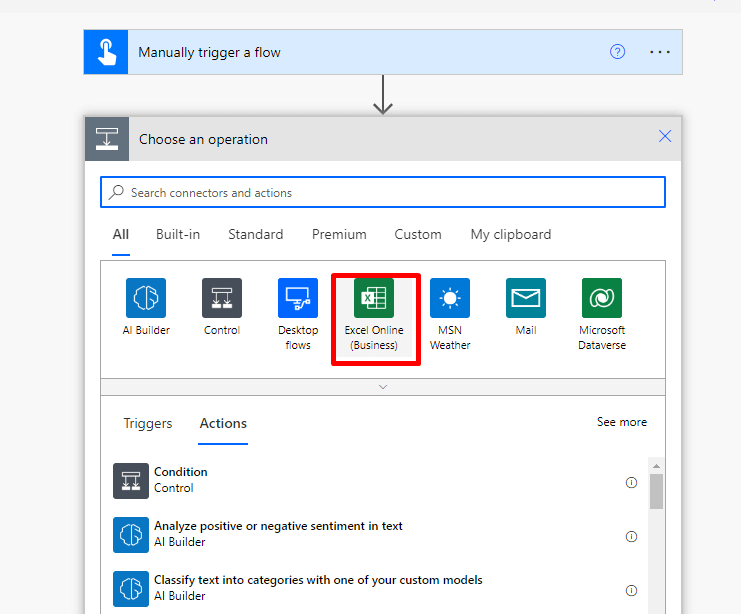
Task: Click the Manually trigger a flow title
Action: coord(209,52)
